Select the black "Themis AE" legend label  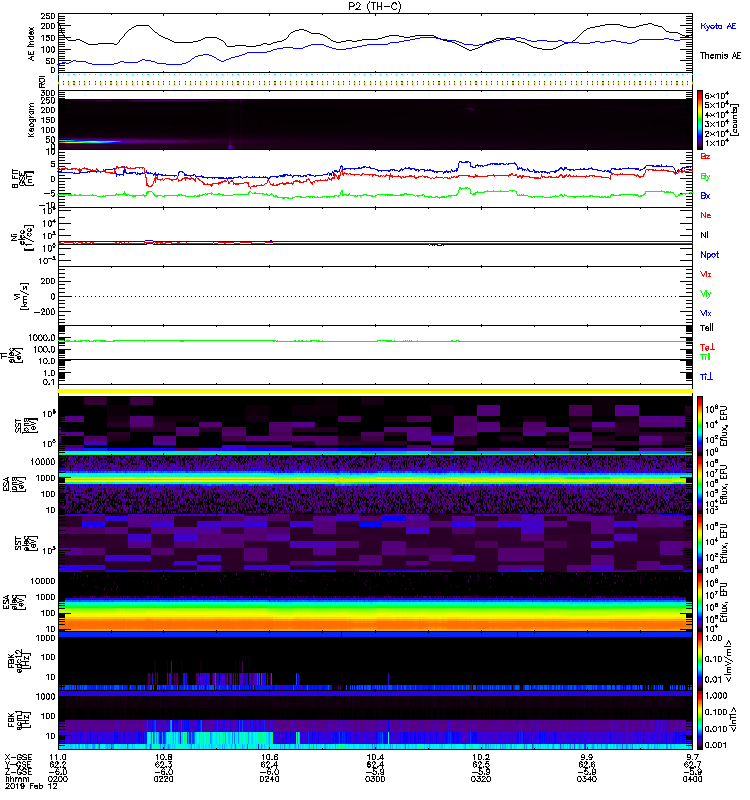[x=720, y=56]
